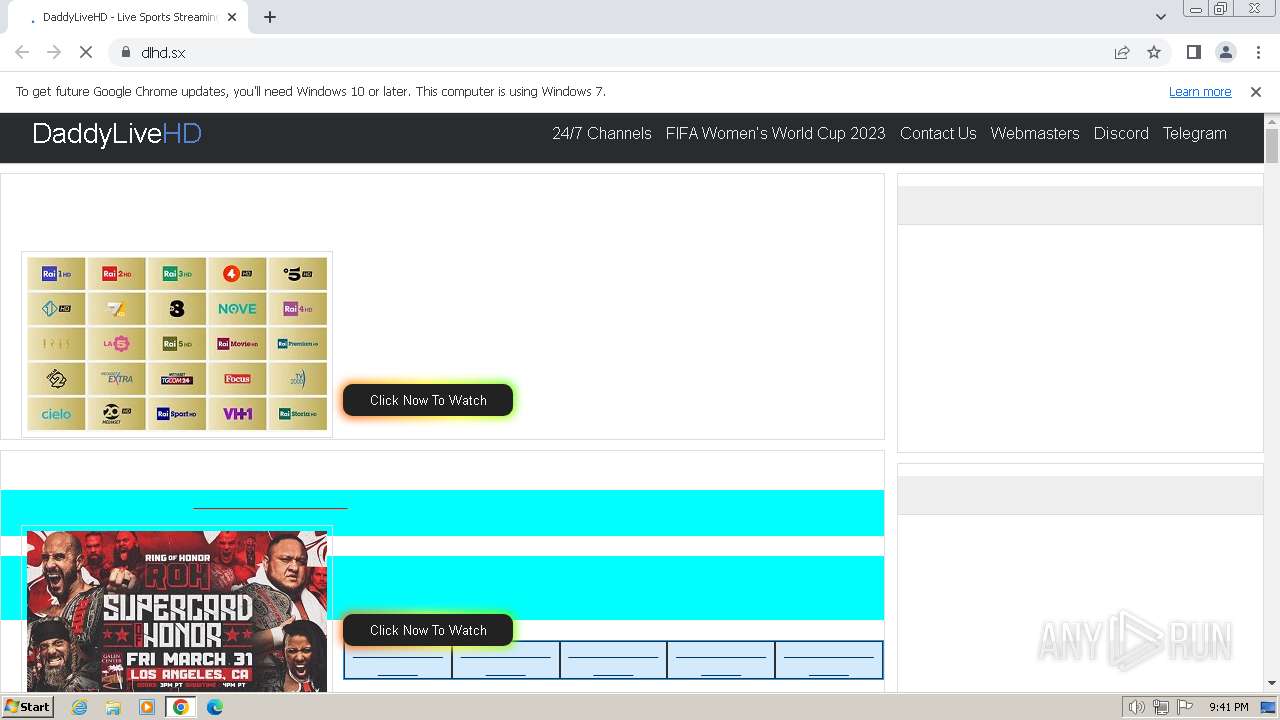Open the Action Center flag icon
This screenshot has width=1280, height=720.
pyautogui.click(x=1184, y=707)
